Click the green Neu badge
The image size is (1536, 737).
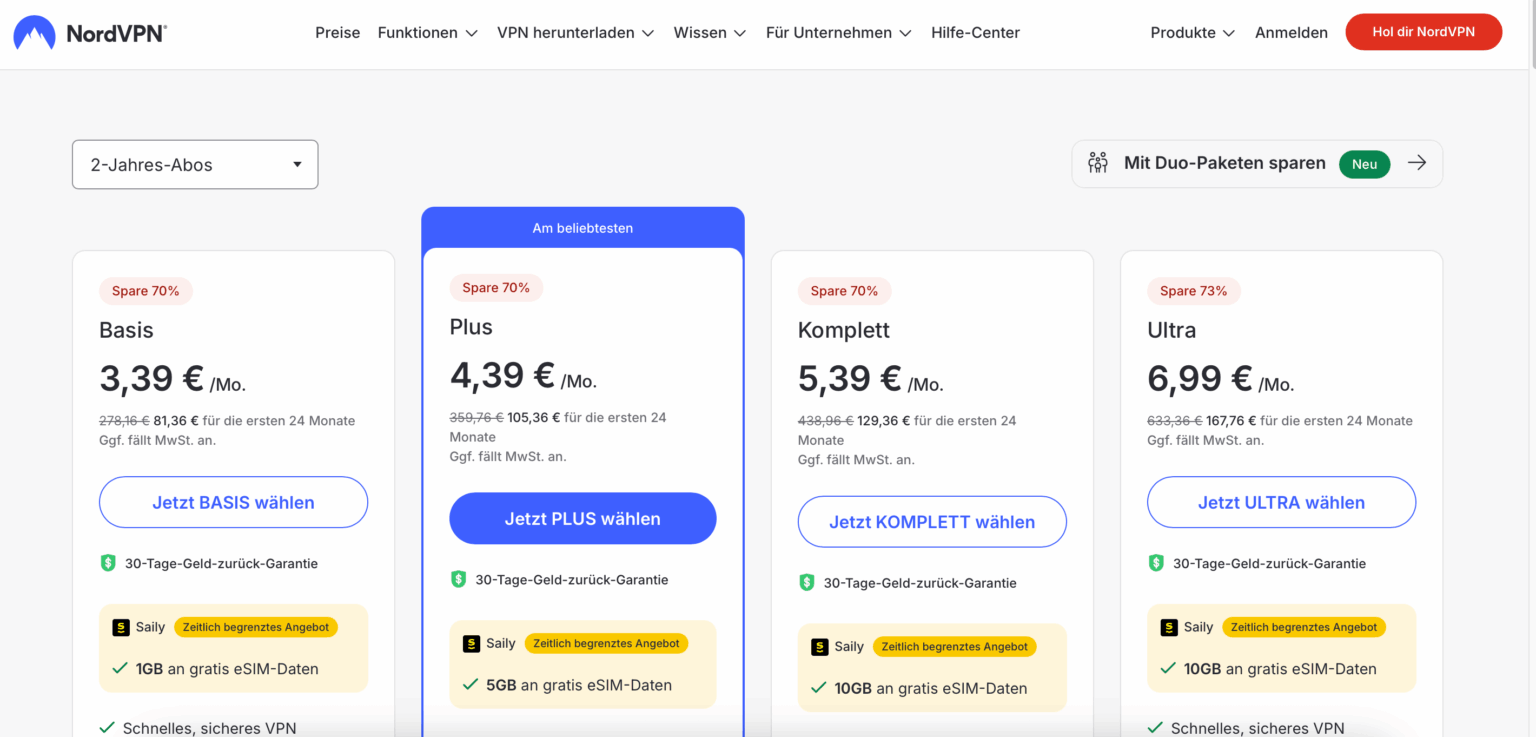1365,164
